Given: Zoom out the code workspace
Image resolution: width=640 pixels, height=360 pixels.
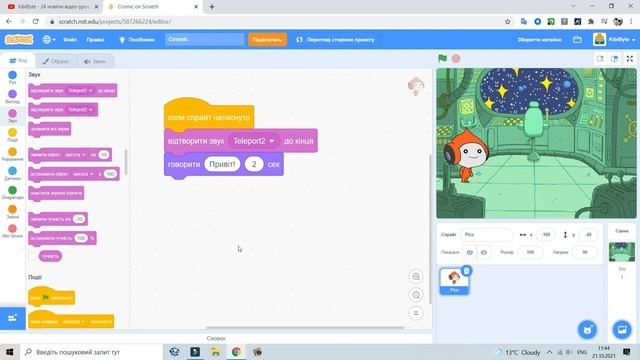Looking at the screenshot, I should pyautogui.click(x=416, y=295).
